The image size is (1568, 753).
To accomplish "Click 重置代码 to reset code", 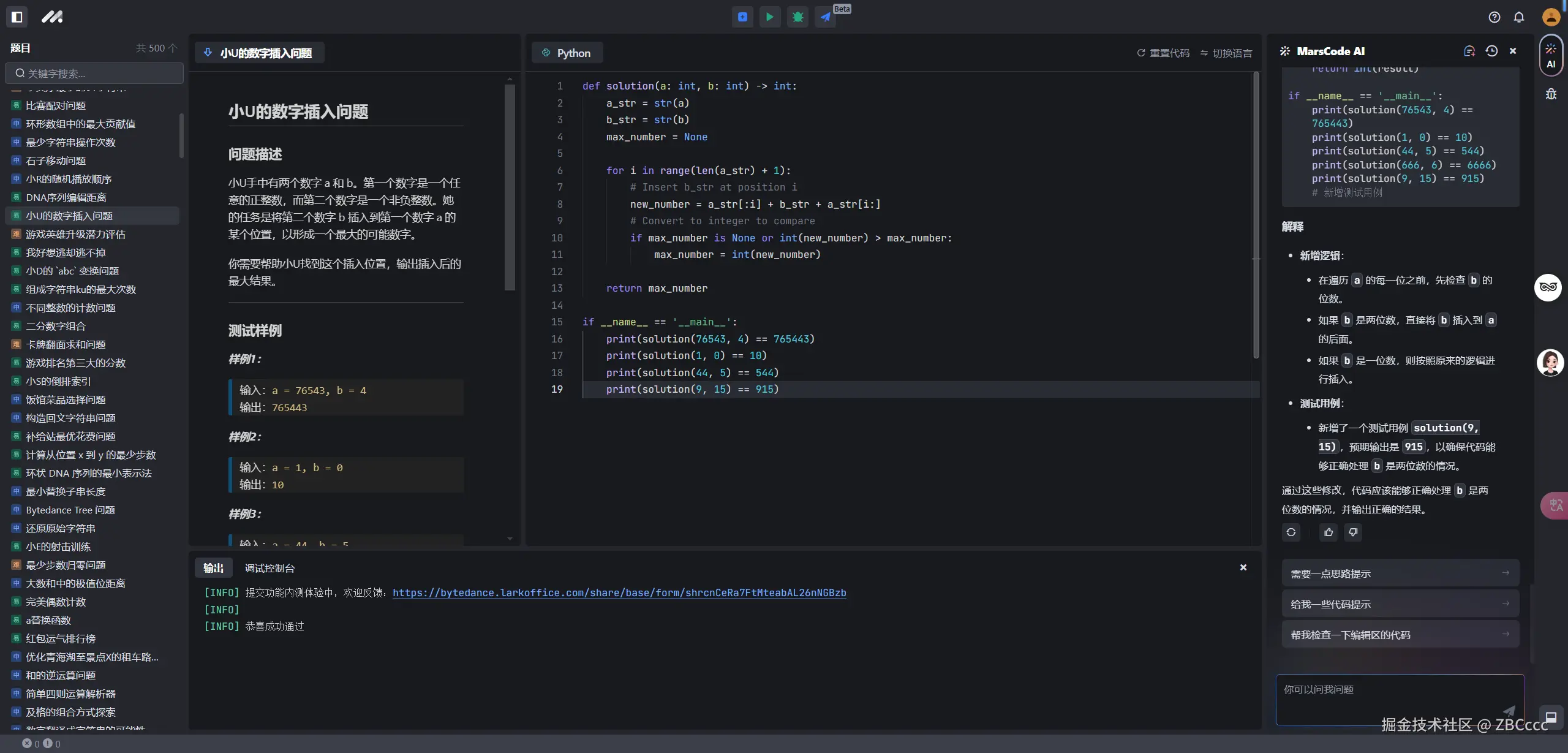I will [x=1163, y=53].
